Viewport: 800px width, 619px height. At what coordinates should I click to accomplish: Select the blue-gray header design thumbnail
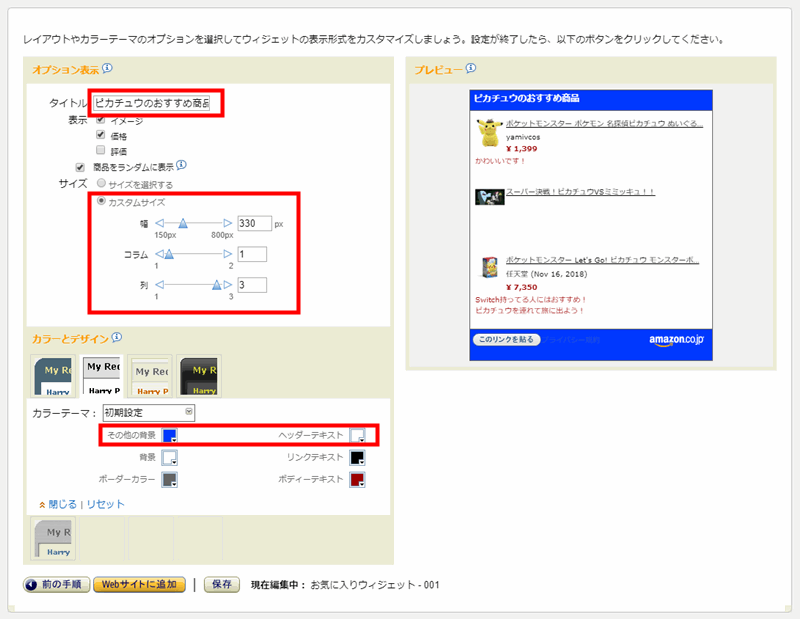[x=53, y=376]
